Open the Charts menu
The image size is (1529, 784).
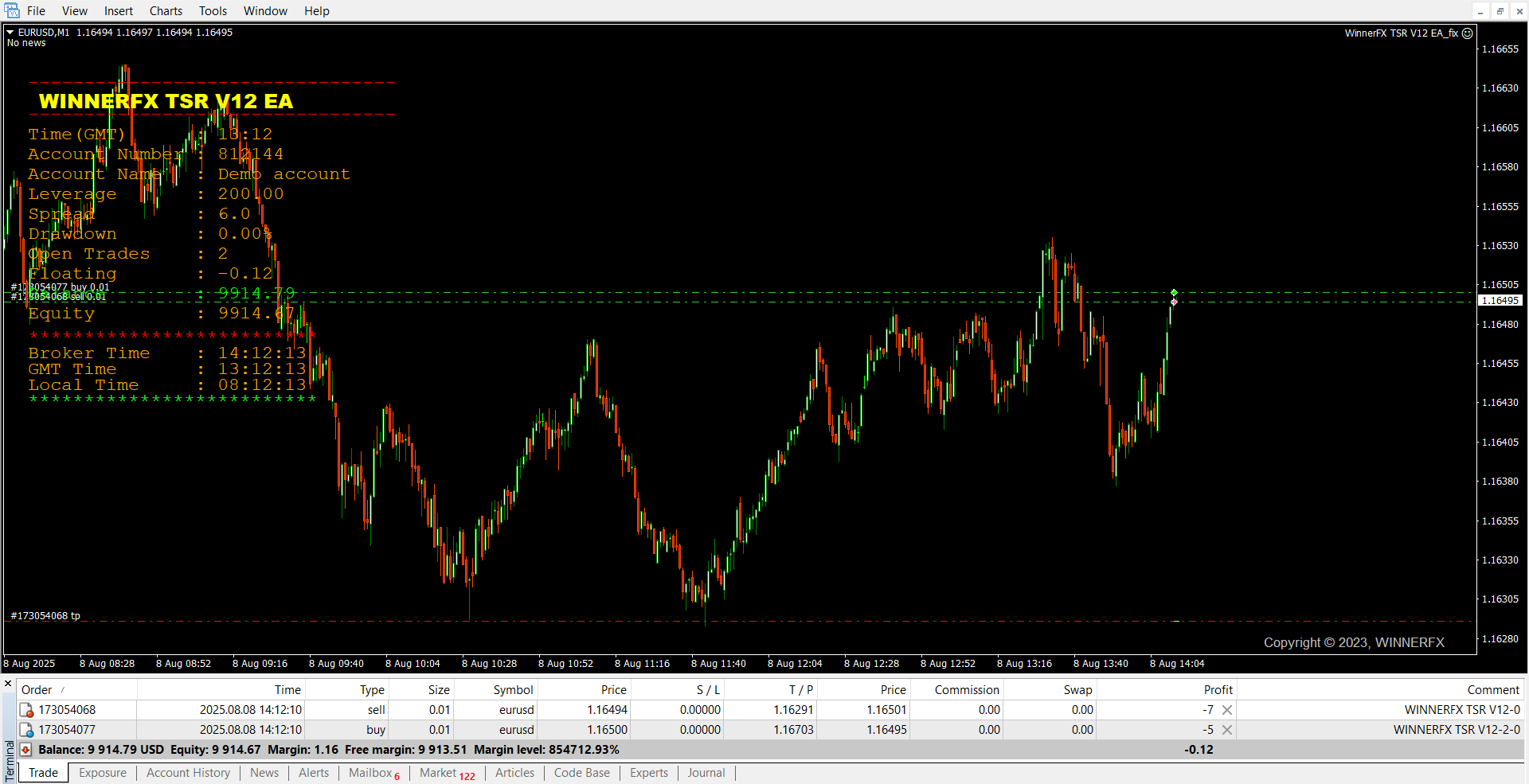click(166, 11)
